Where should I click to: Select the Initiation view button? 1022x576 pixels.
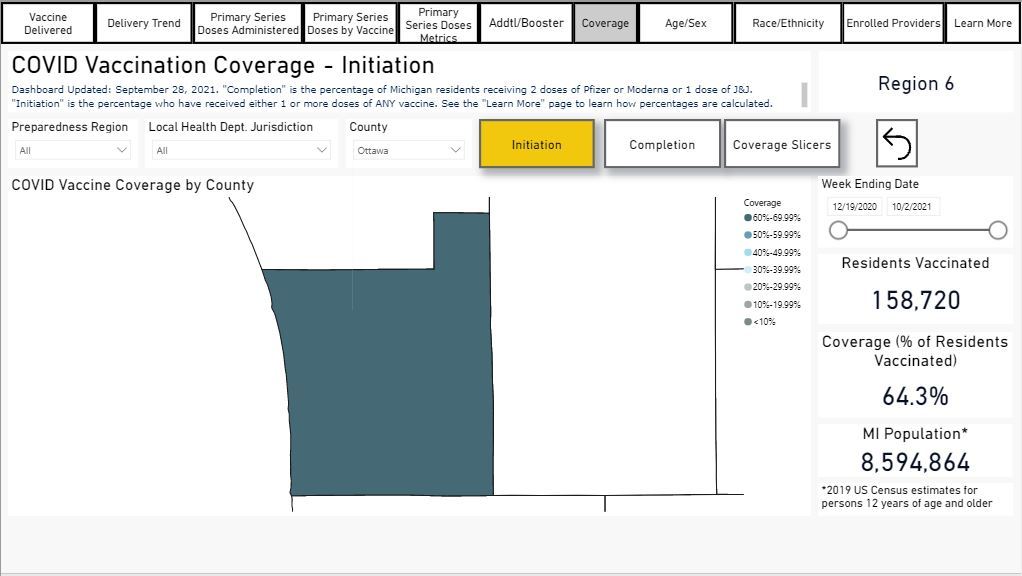(536, 144)
